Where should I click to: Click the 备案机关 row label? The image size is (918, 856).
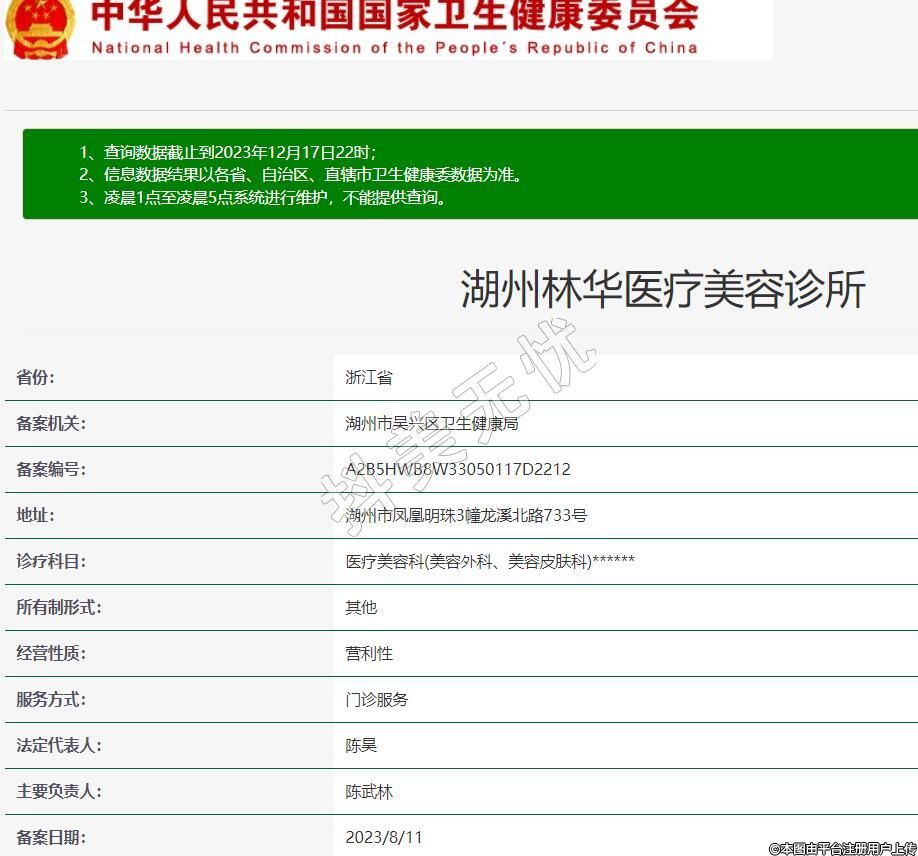[x=51, y=423]
